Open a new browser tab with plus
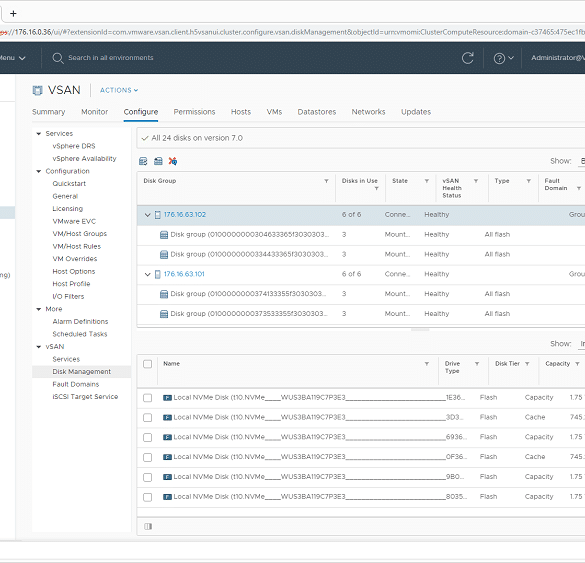This screenshot has width=585, height=563. [13, 14]
